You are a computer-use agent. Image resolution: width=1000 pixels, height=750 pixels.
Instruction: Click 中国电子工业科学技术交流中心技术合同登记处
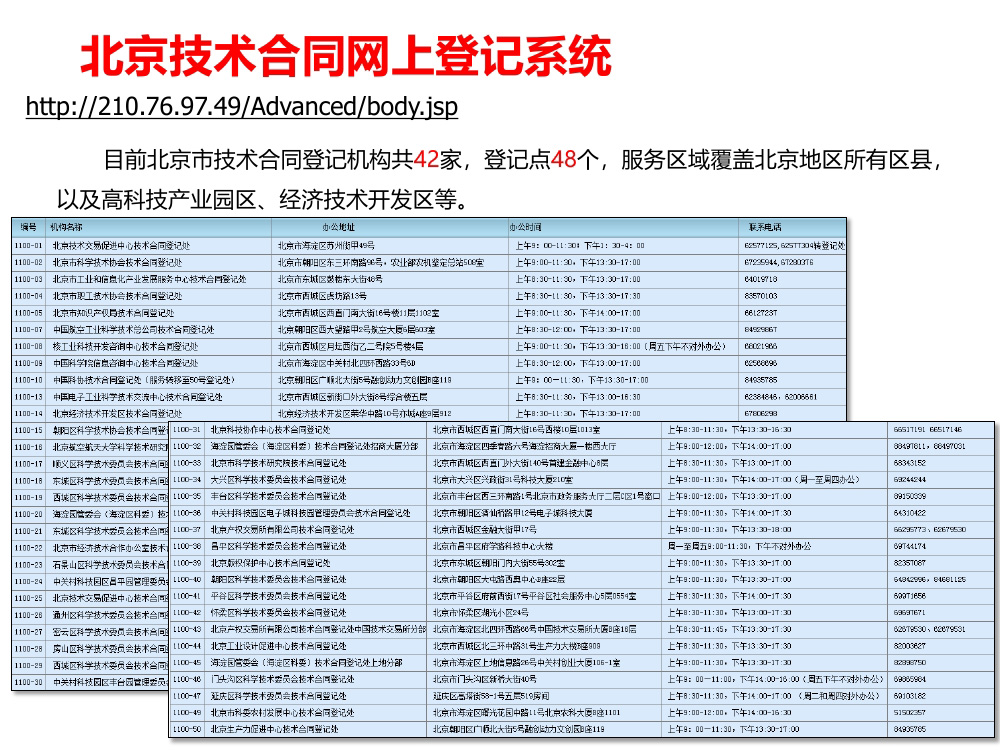(x=137, y=397)
